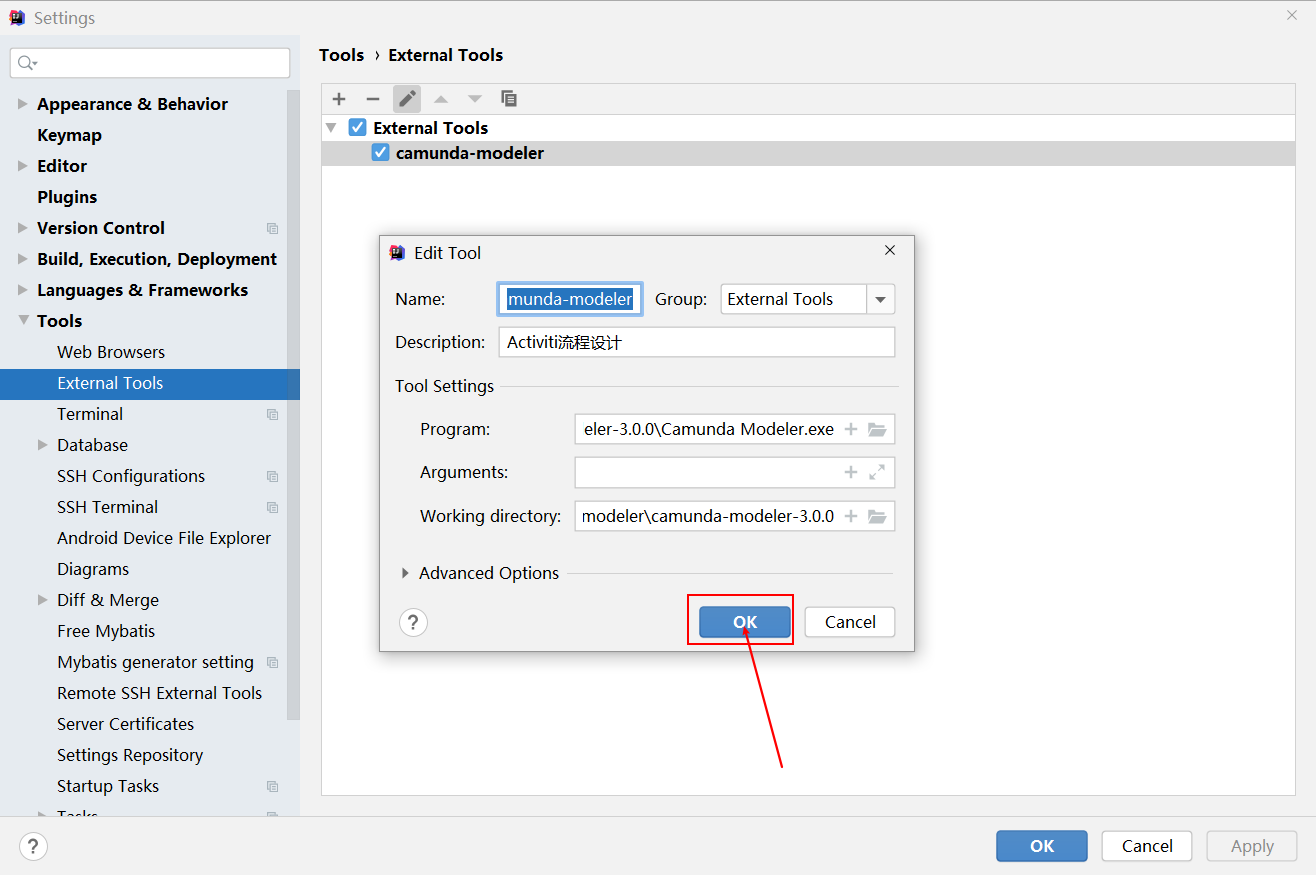Screen dimensions: 1316x875
Task: Move tool up with up arrow icon
Action: 441,99
